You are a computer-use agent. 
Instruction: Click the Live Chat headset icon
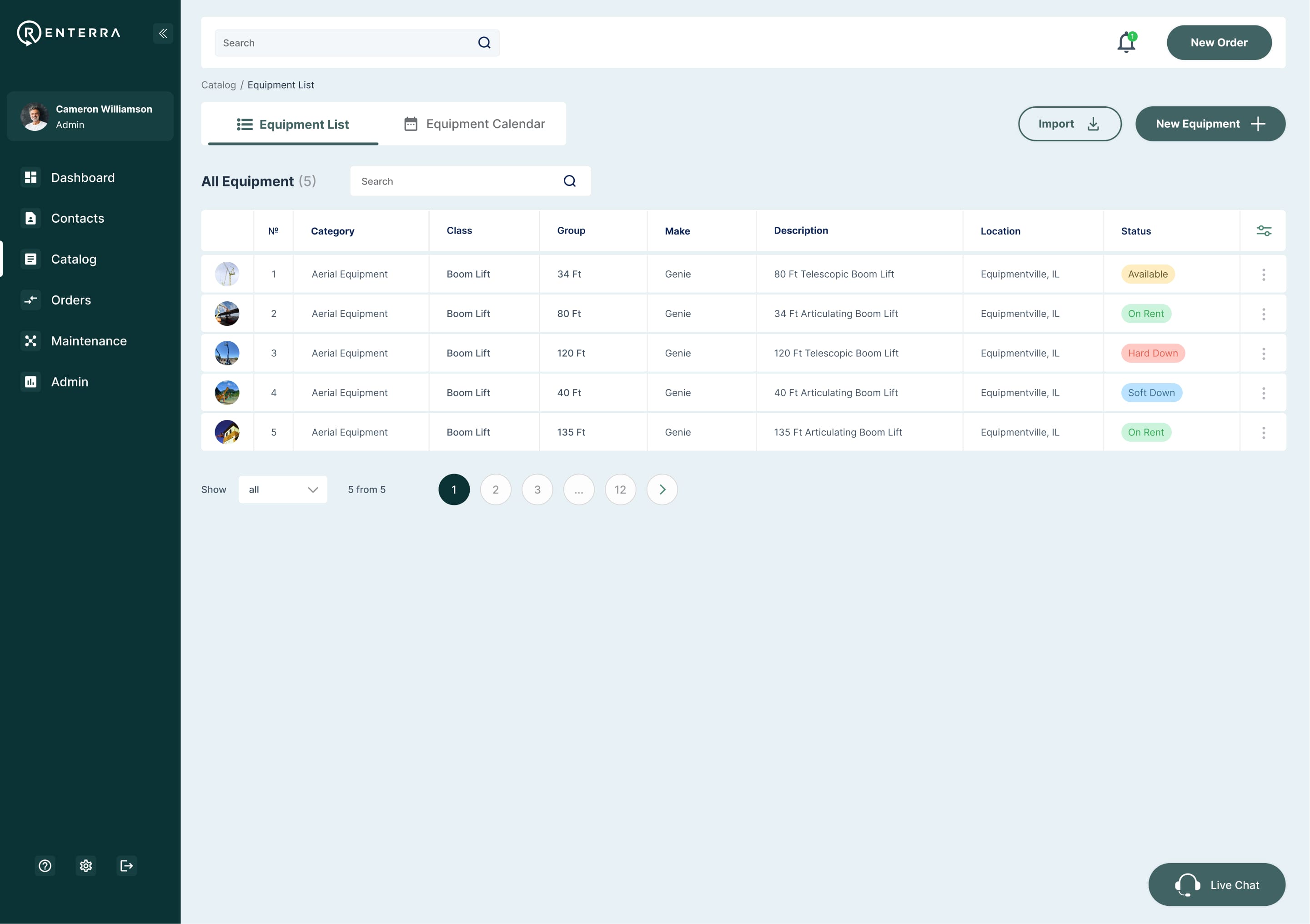[1187, 884]
